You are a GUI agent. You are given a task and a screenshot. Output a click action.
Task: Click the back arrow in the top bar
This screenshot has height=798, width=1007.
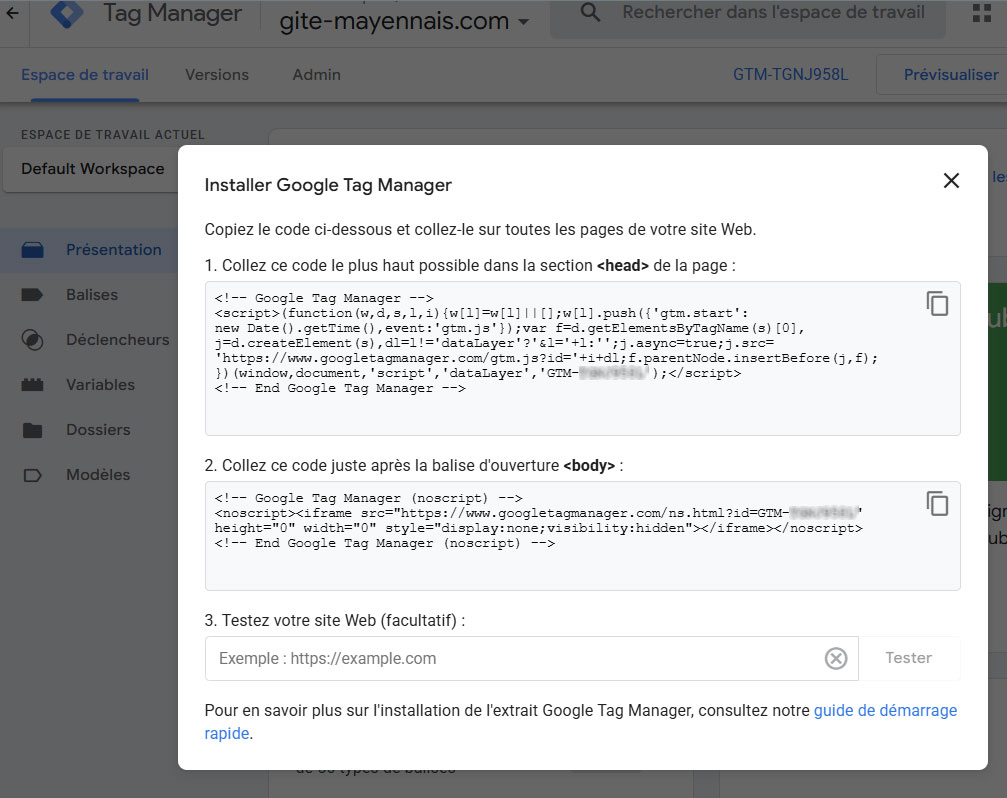pos(12,14)
